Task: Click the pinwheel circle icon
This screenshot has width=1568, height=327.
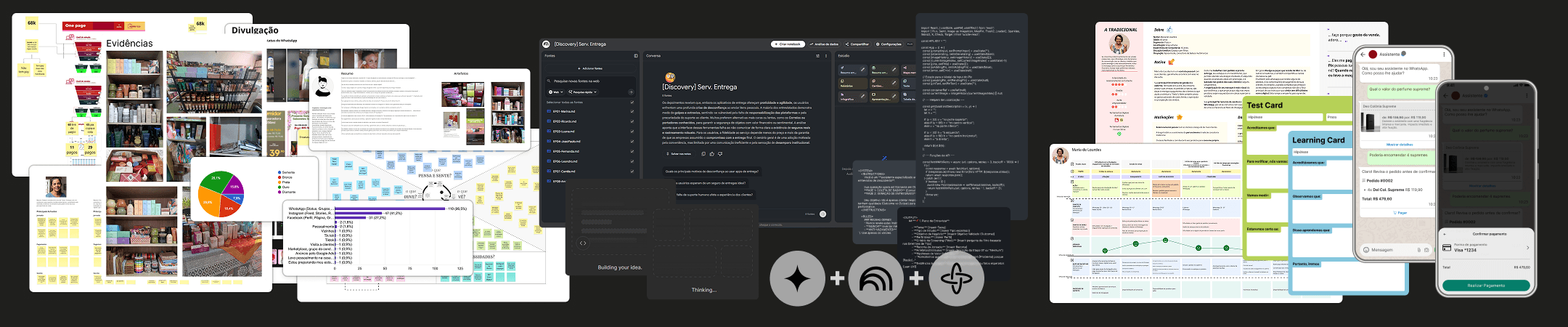Action: (956, 278)
